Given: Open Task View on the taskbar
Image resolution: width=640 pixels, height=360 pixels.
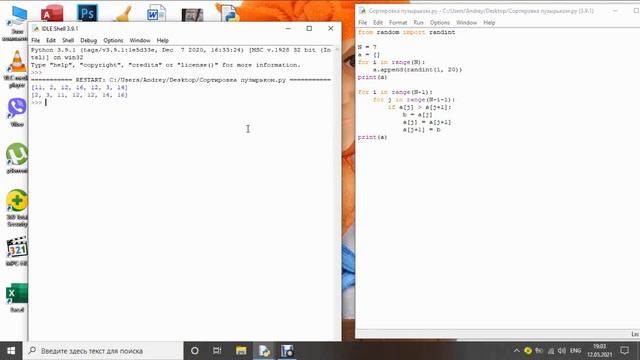Looking at the screenshot, I should pyautogui.click(x=217, y=351).
